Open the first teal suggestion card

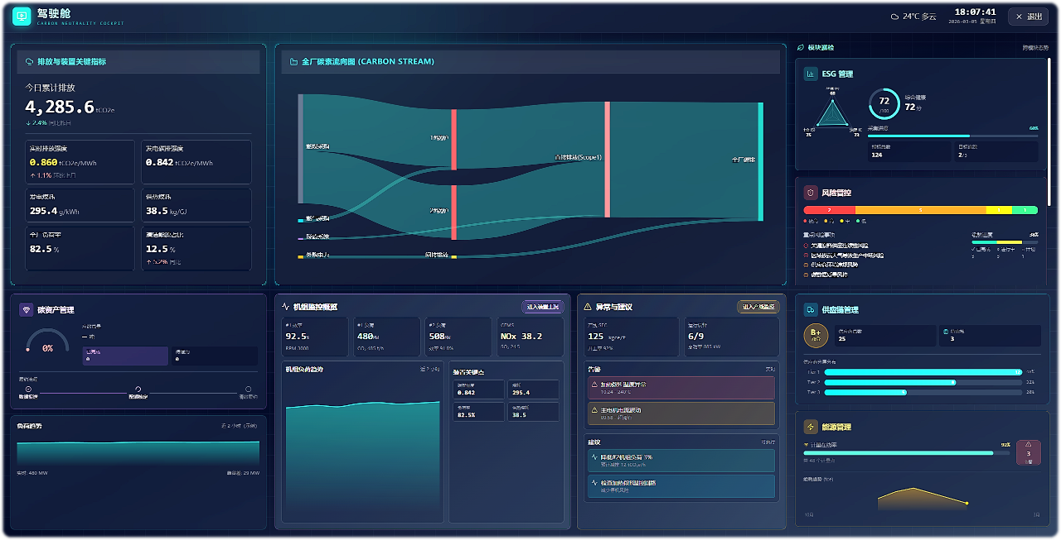[681, 461]
